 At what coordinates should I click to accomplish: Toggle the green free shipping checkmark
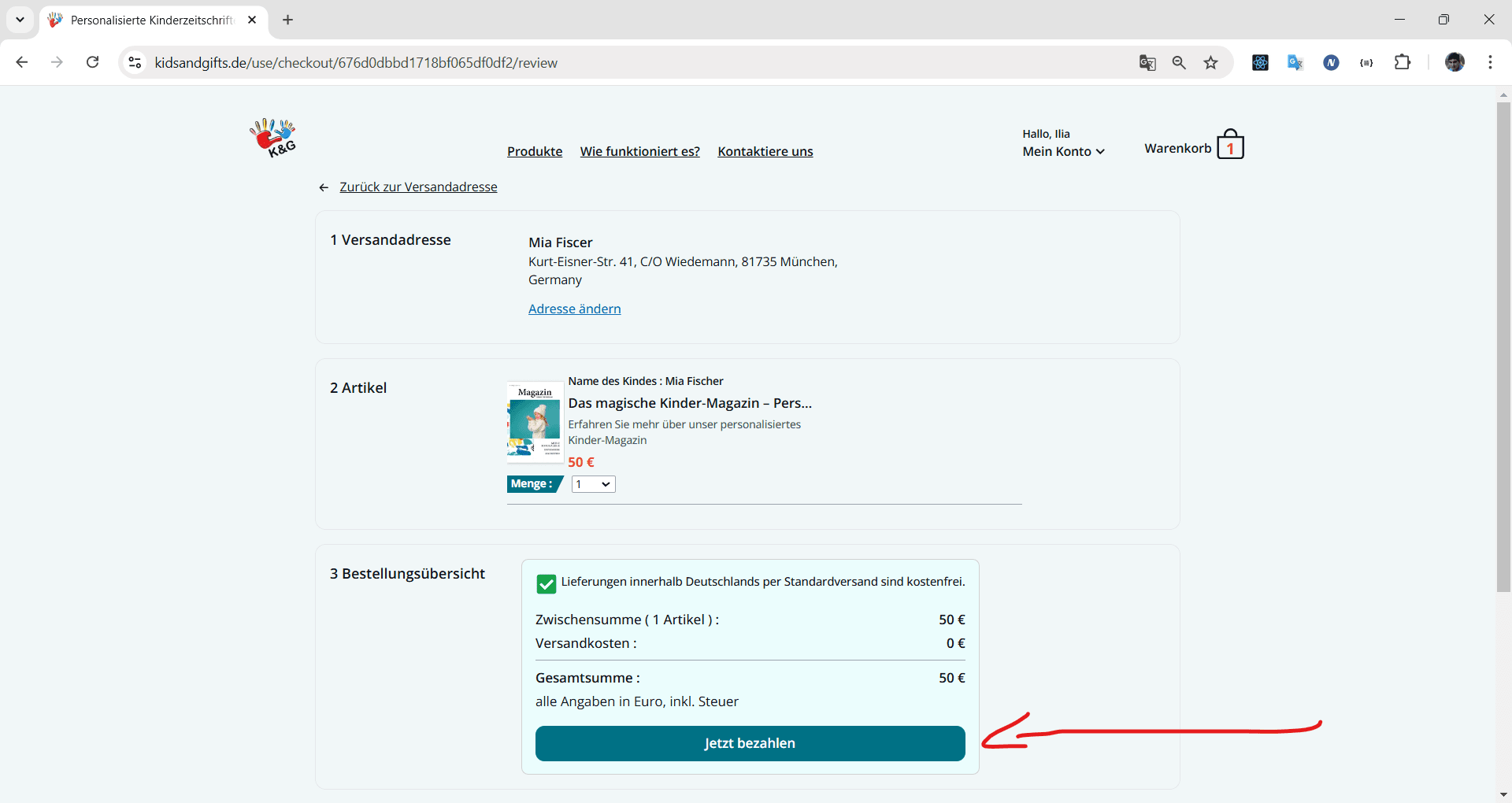coord(546,583)
